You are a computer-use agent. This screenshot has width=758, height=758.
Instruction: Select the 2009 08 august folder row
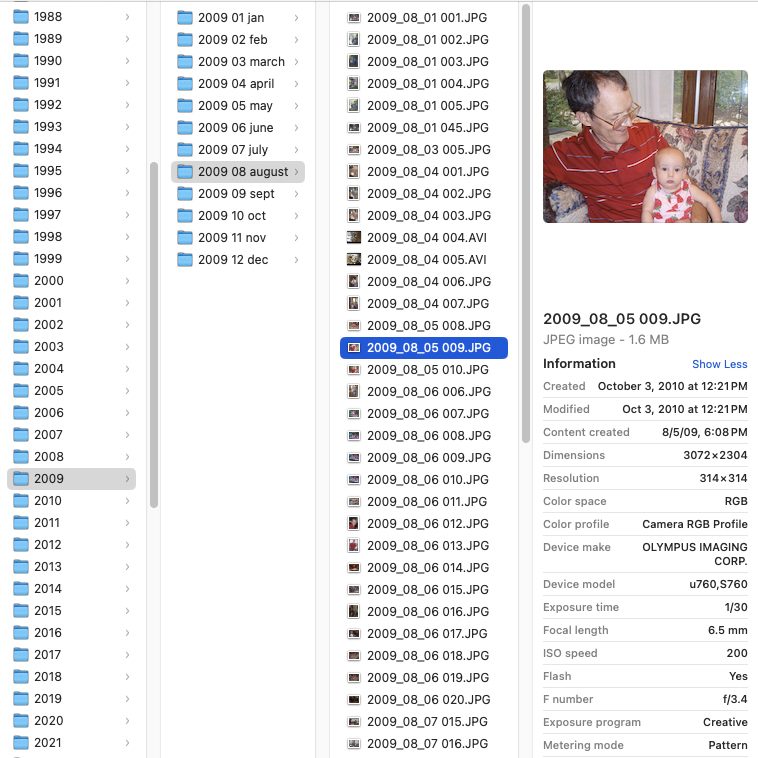(x=238, y=172)
